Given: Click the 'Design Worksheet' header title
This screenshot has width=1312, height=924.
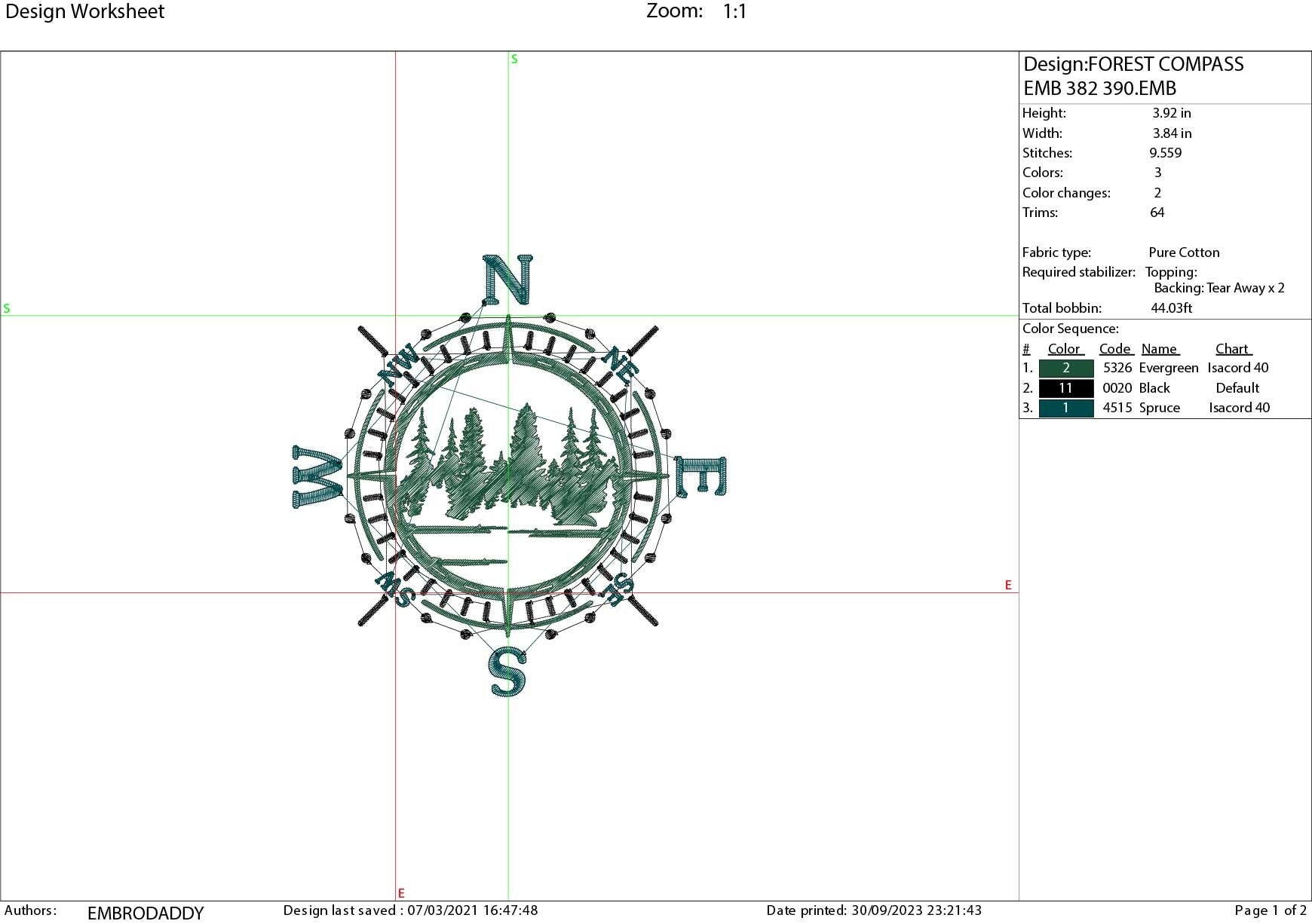Looking at the screenshot, I should (x=84, y=11).
